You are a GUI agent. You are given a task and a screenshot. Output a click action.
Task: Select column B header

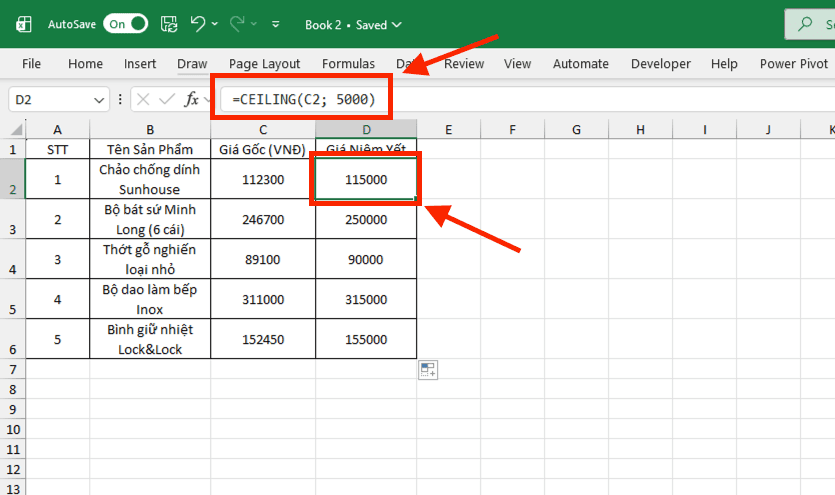pos(150,130)
